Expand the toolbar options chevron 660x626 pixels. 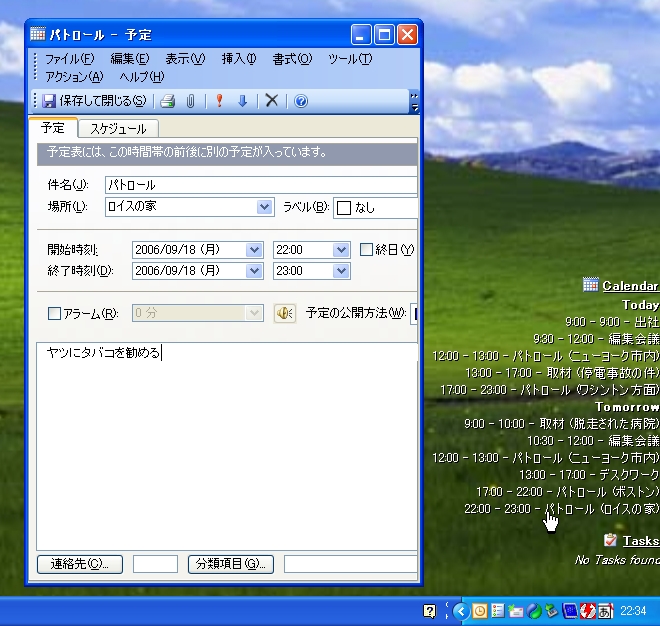[415, 101]
